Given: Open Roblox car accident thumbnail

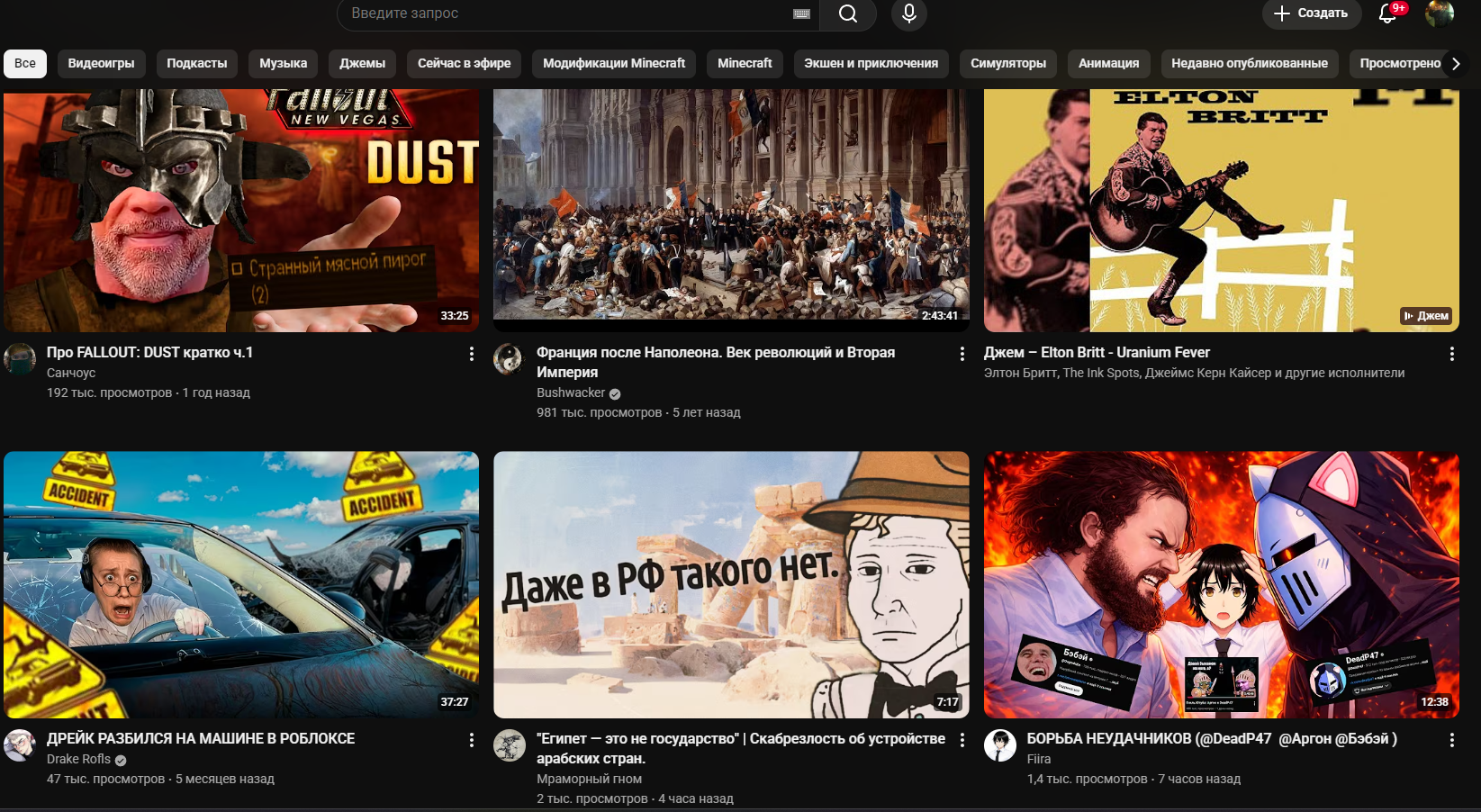Looking at the screenshot, I should (241, 584).
